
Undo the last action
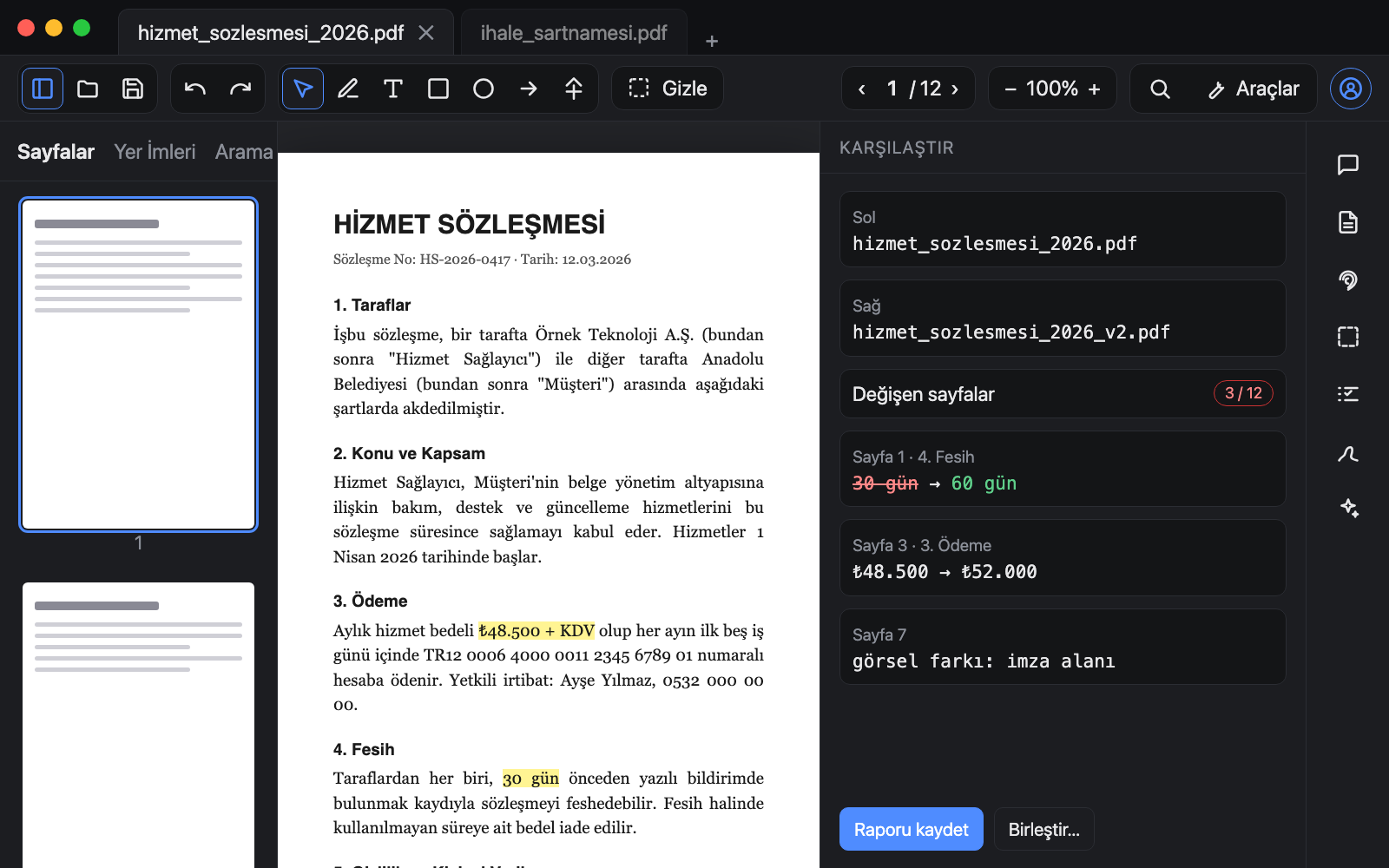pos(195,89)
